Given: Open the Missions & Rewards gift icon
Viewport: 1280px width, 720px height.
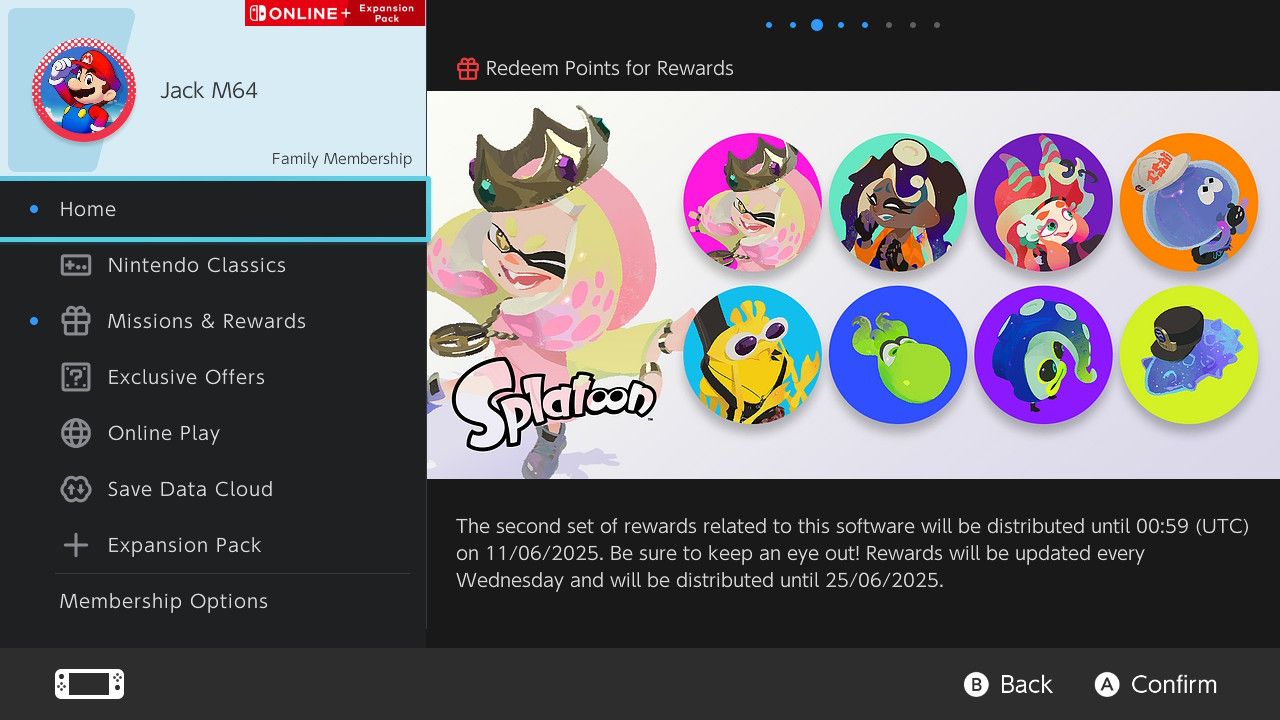Looking at the screenshot, I should tap(75, 321).
